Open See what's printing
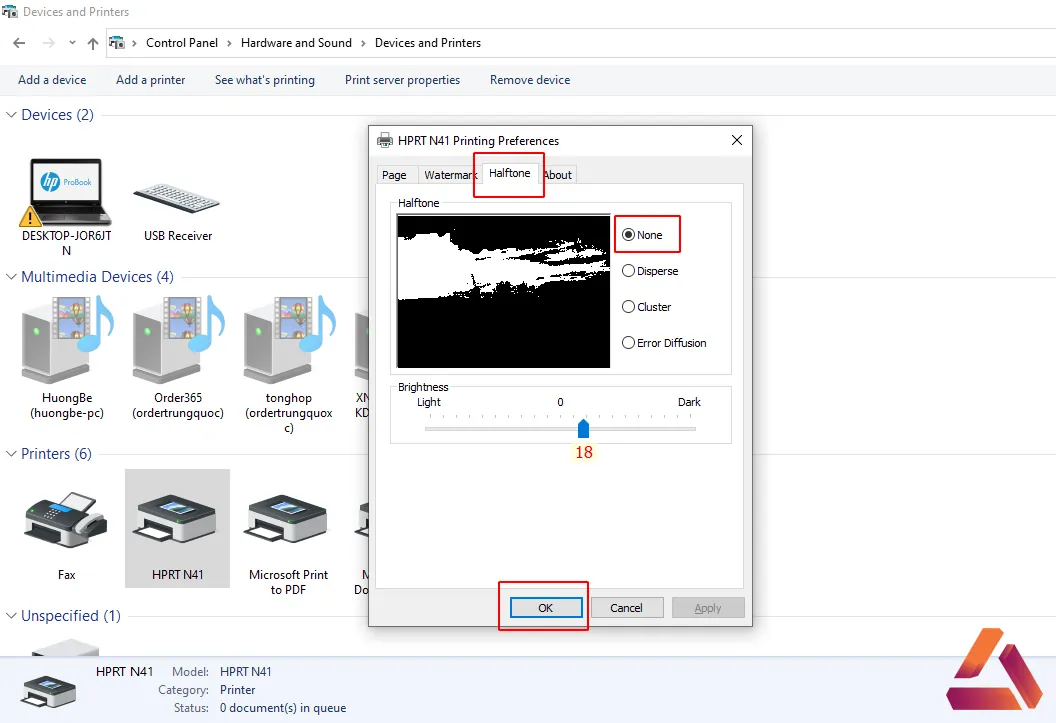Screen dimensions: 1056x723 265,79
